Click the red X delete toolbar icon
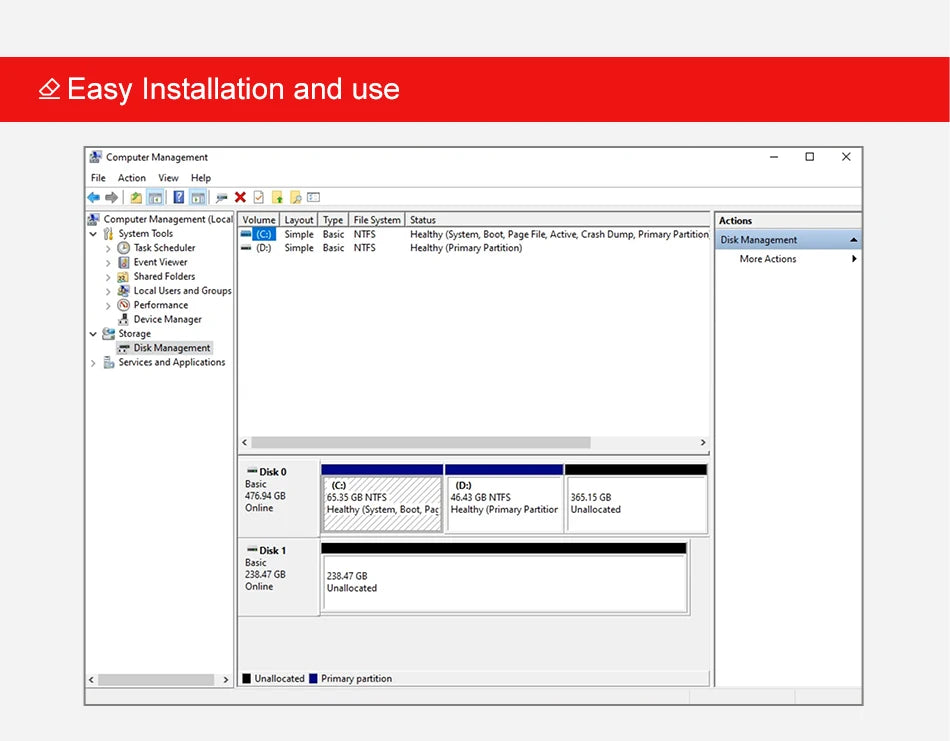950x741 pixels. click(240, 198)
